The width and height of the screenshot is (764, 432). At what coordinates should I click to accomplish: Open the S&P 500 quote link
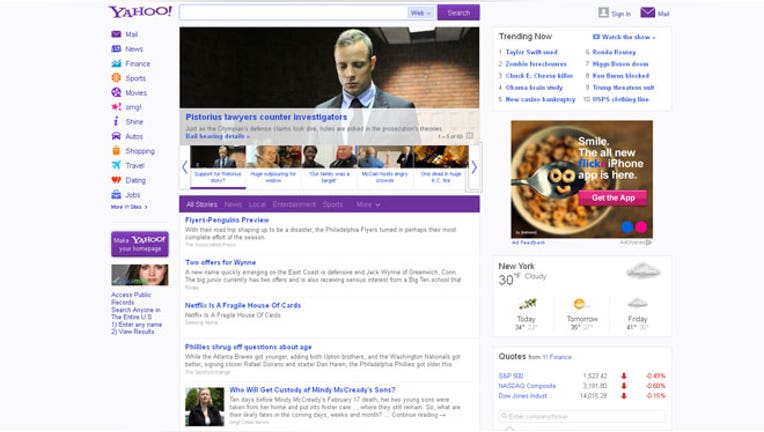click(x=511, y=376)
